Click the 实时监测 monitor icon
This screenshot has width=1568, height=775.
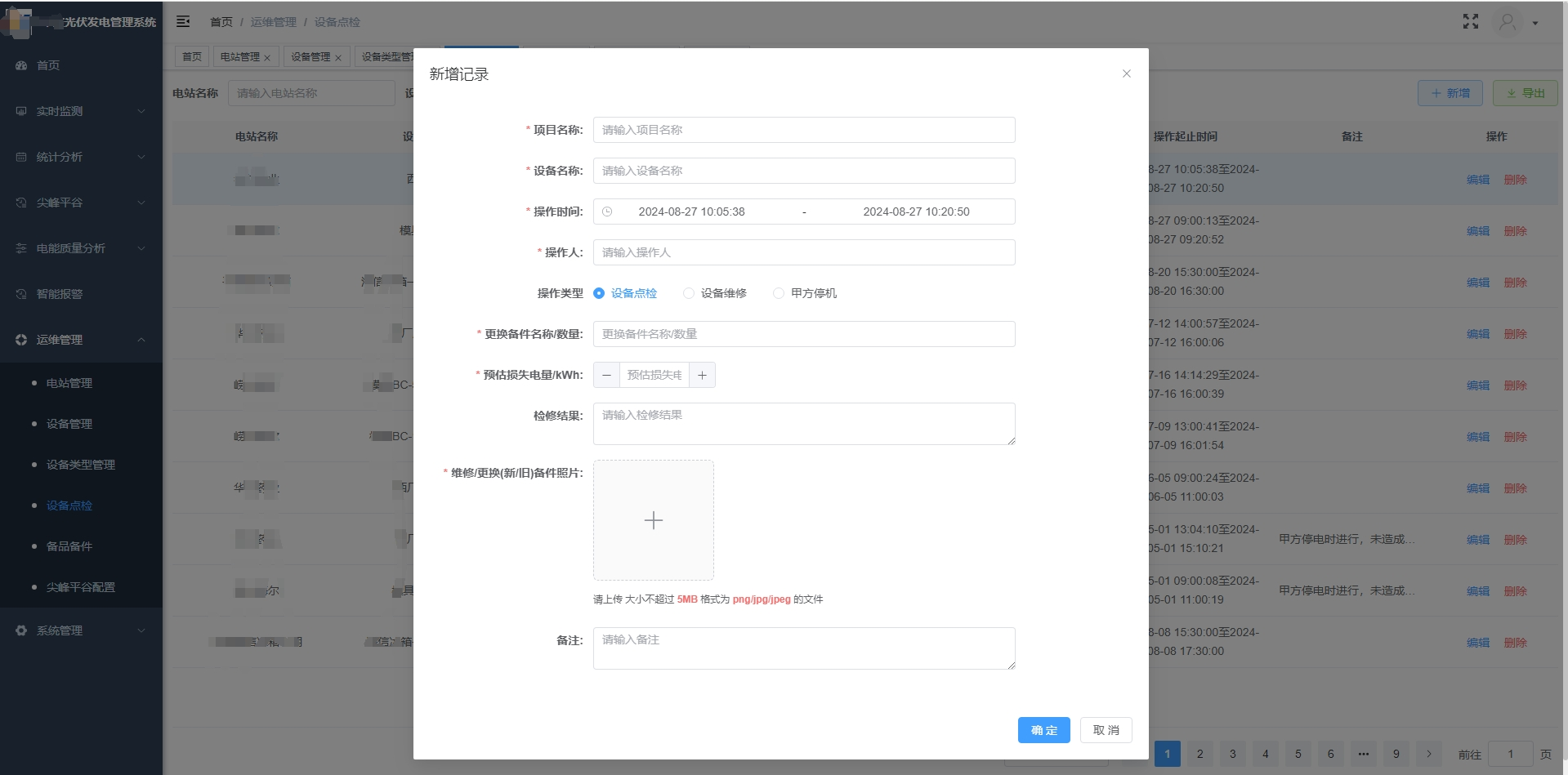[x=21, y=111]
